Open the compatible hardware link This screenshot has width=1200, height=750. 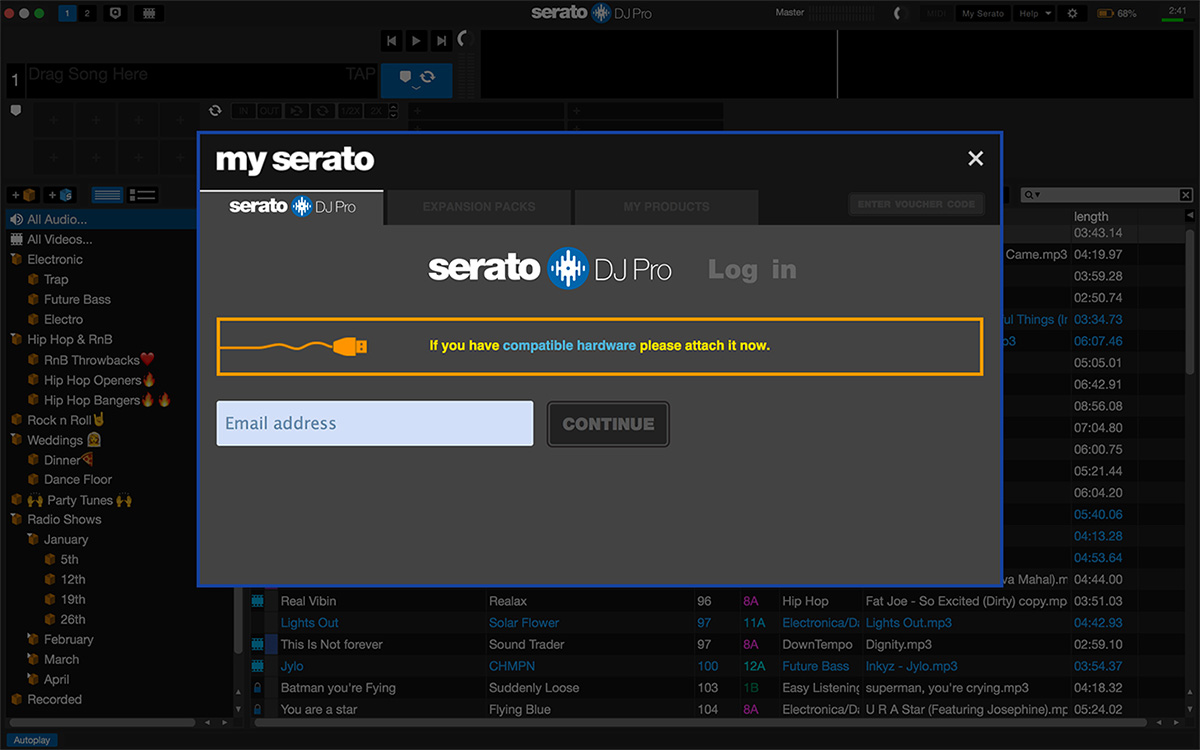[x=569, y=346]
